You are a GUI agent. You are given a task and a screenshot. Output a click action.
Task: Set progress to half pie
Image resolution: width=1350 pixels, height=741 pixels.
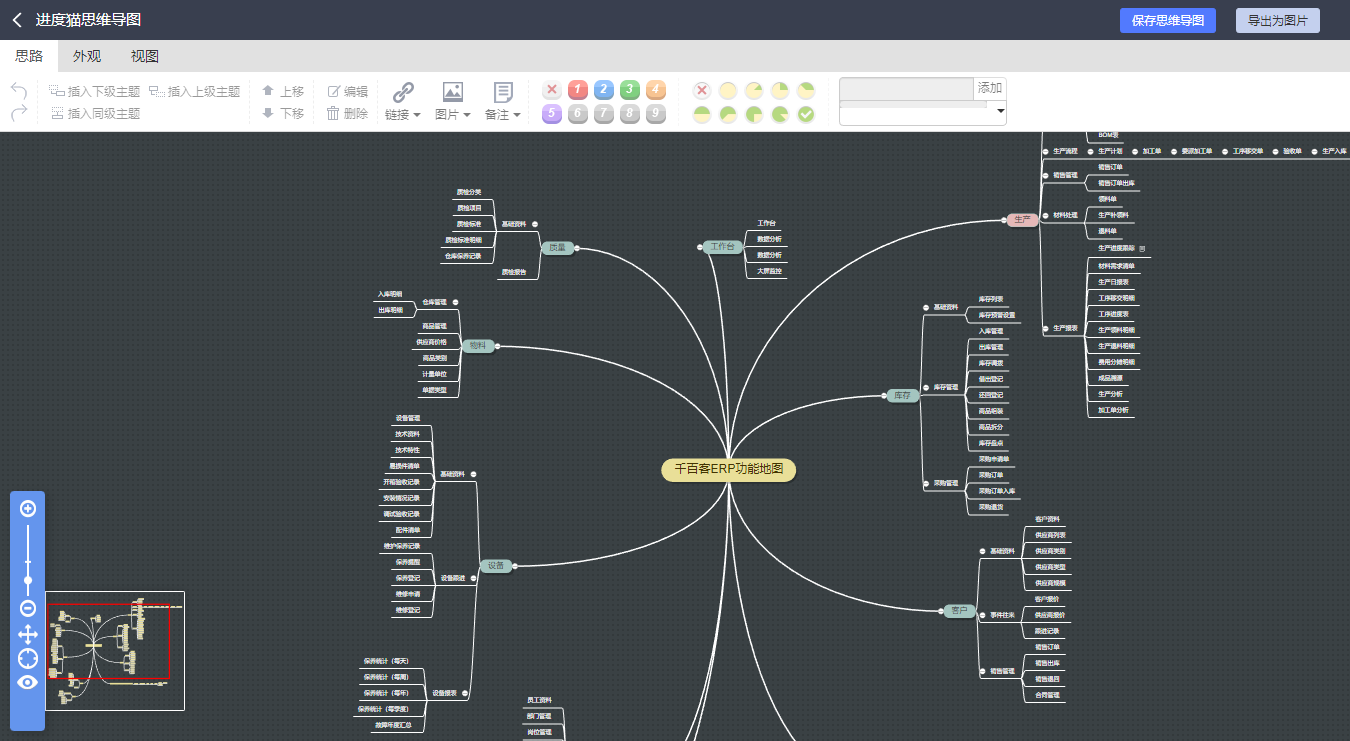702,115
